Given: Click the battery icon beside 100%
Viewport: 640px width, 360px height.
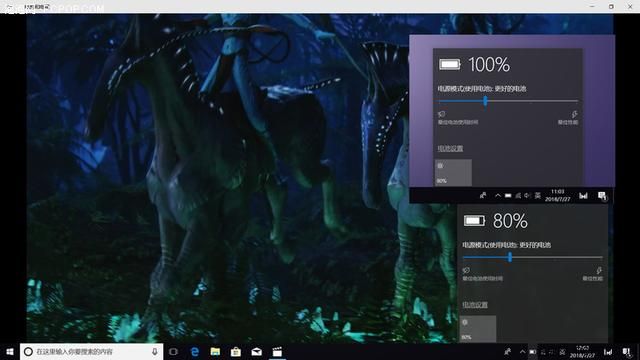Looking at the screenshot, I should (x=450, y=64).
